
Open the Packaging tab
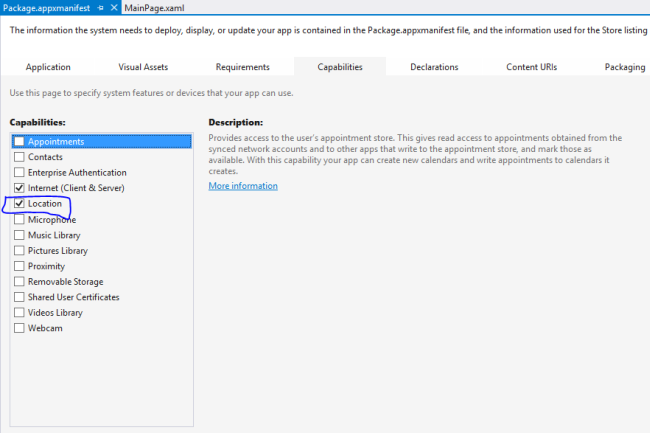pyautogui.click(x=625, y=67)
